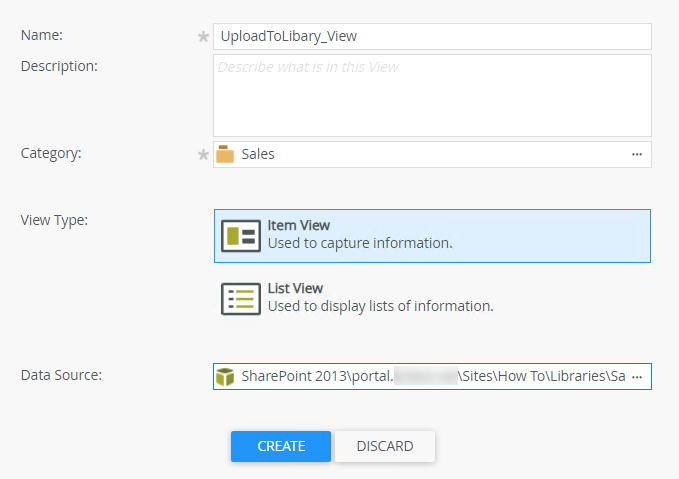Click the 'Description:' label

click(59, 66)
